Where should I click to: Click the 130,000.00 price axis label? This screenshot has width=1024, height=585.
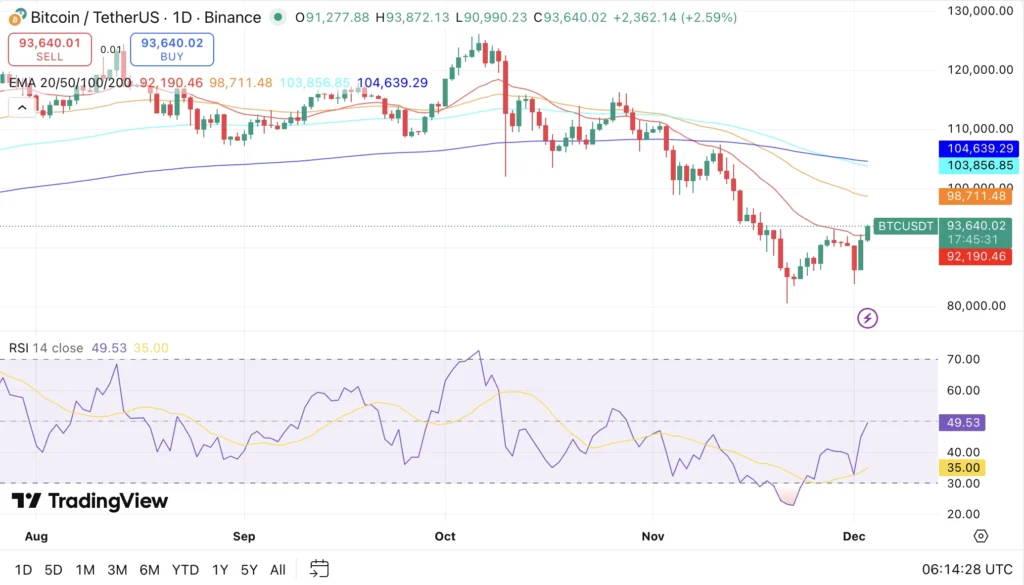click(x=980, y=10)
